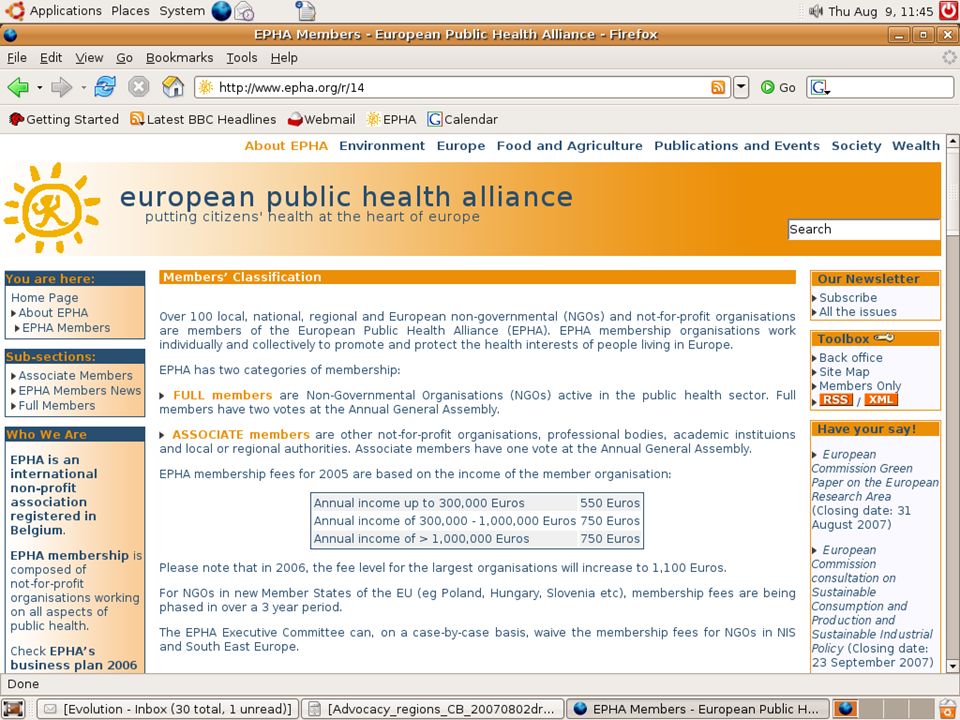Go to Publications and Events section

point(737,146)
